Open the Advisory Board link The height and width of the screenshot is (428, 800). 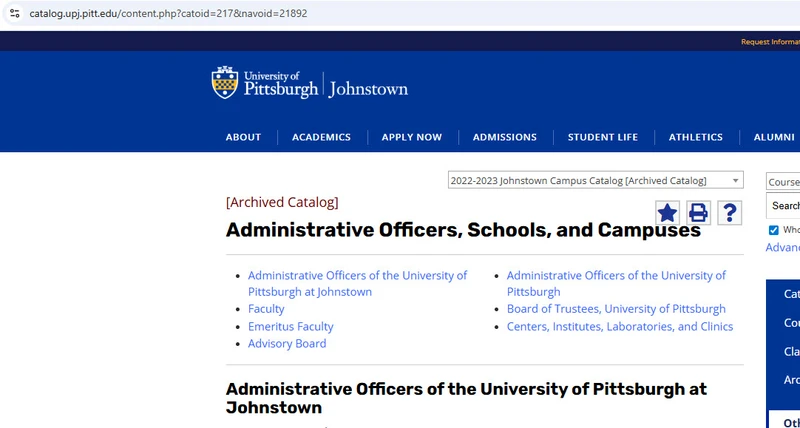[x=287, y=344]
